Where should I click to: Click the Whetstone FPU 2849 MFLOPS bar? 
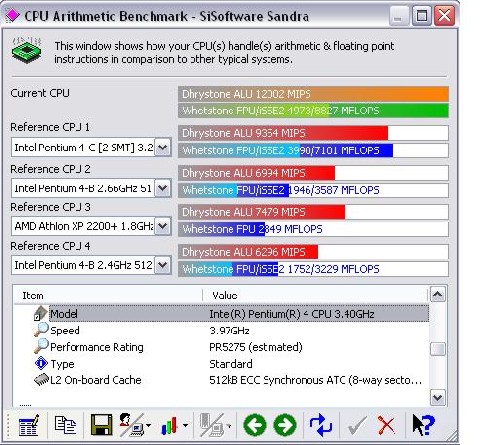tap(313, 229)
